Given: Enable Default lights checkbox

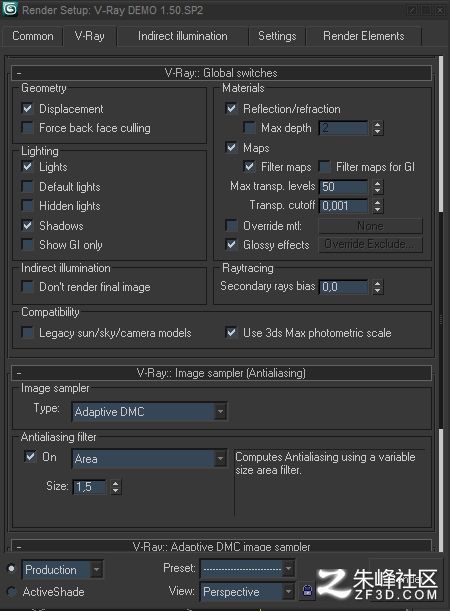Looking at the screenshot, I should (27, 186).
